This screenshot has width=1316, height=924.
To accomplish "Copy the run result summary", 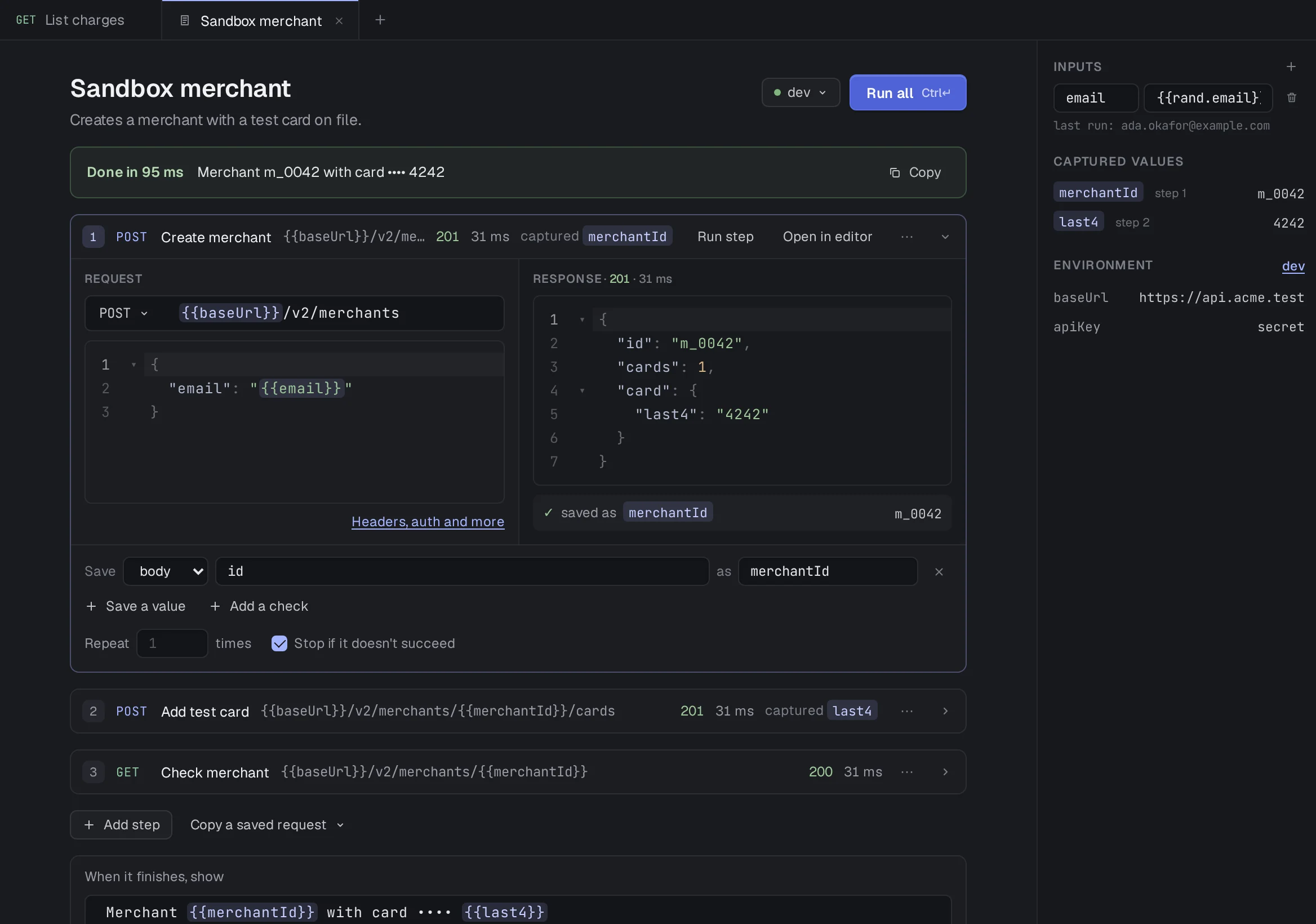I will [915, 172].
